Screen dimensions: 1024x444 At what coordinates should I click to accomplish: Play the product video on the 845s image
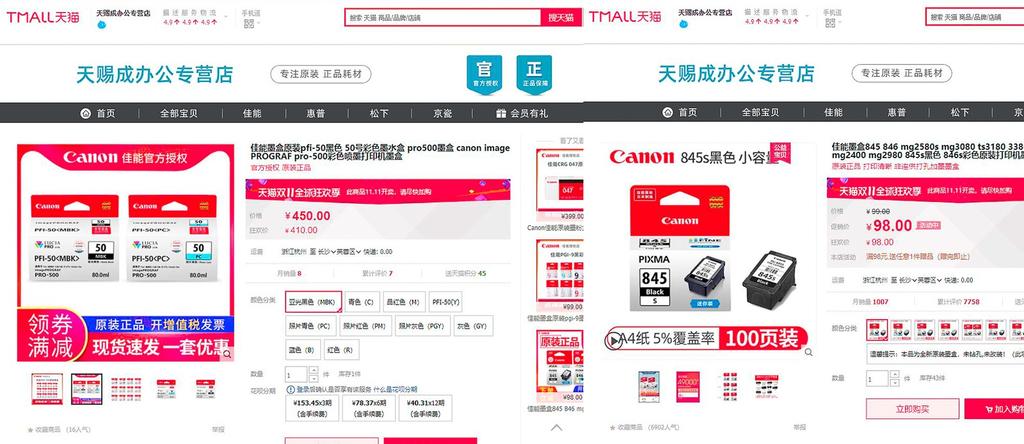[x=613, y=340]
